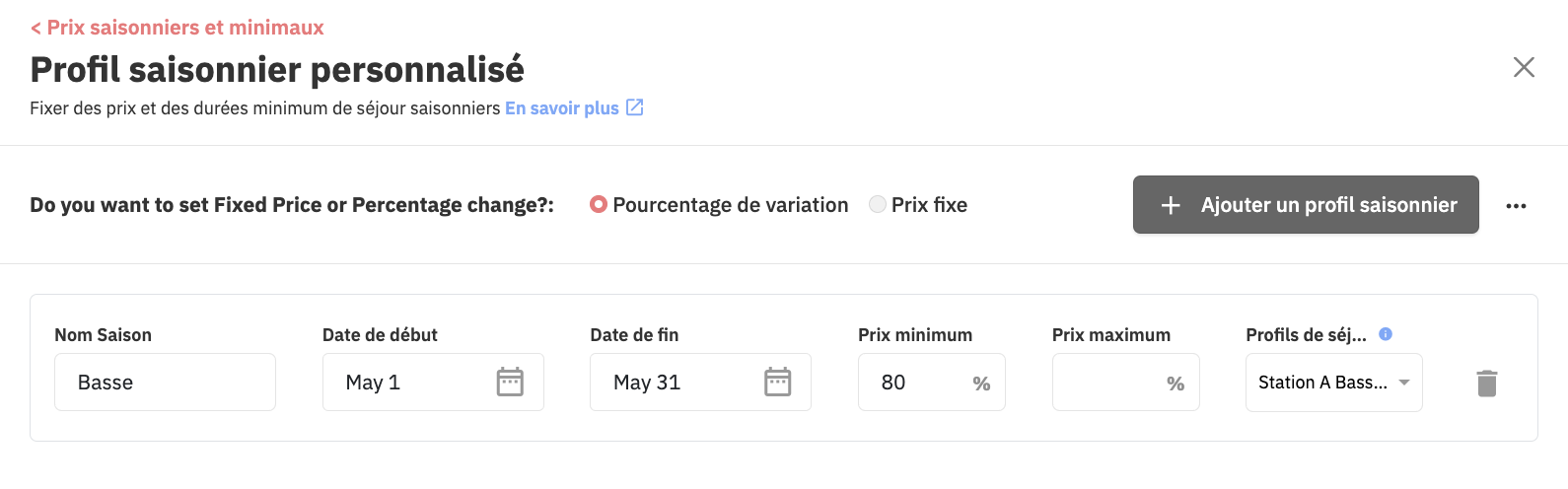Click the Prix minimum field showing 80

[932, 383]
